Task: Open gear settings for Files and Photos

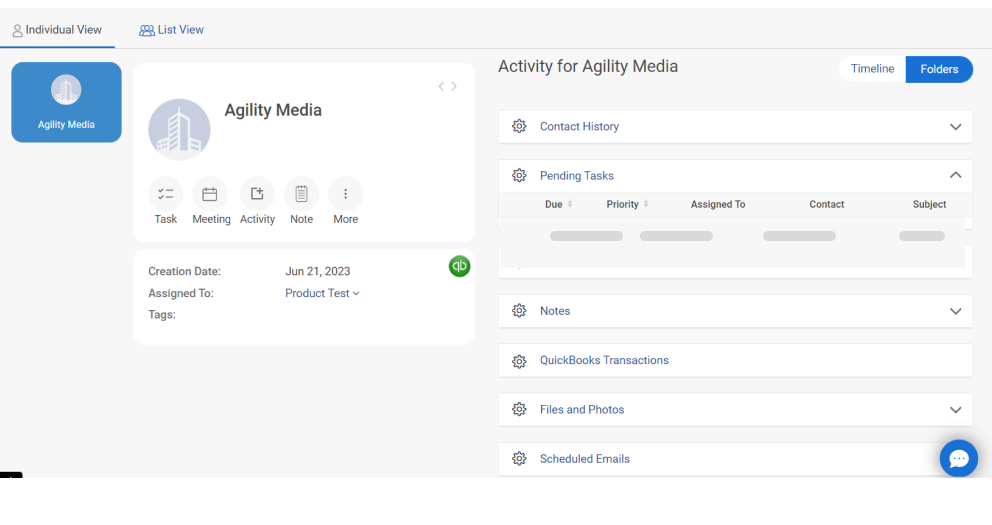Action: point(519,409)
